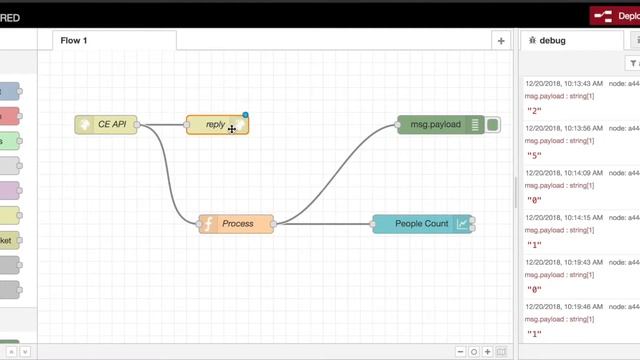Click the function icon on Process node
This screenshot has width=640, height=360.
click(208, 224)
